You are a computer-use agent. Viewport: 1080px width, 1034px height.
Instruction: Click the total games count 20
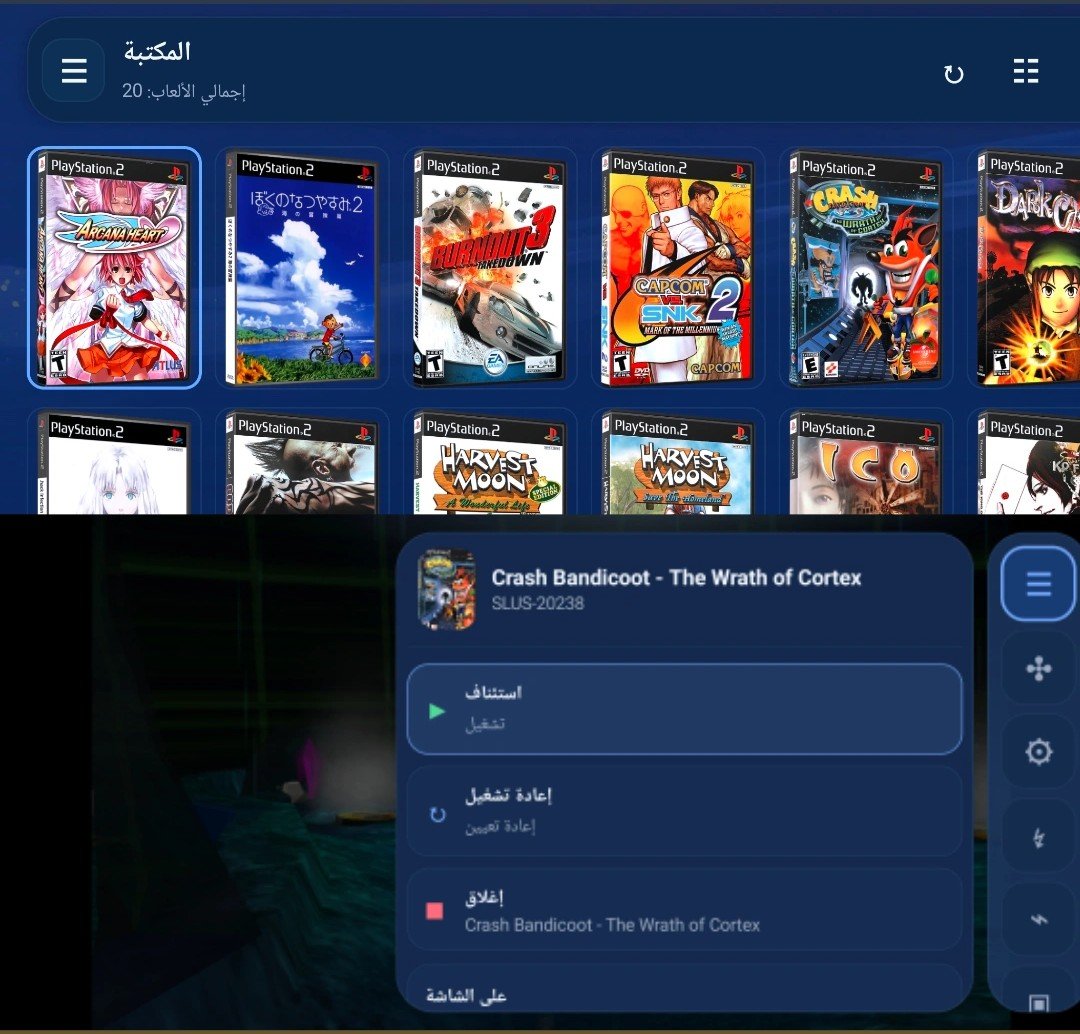(183, 91)
